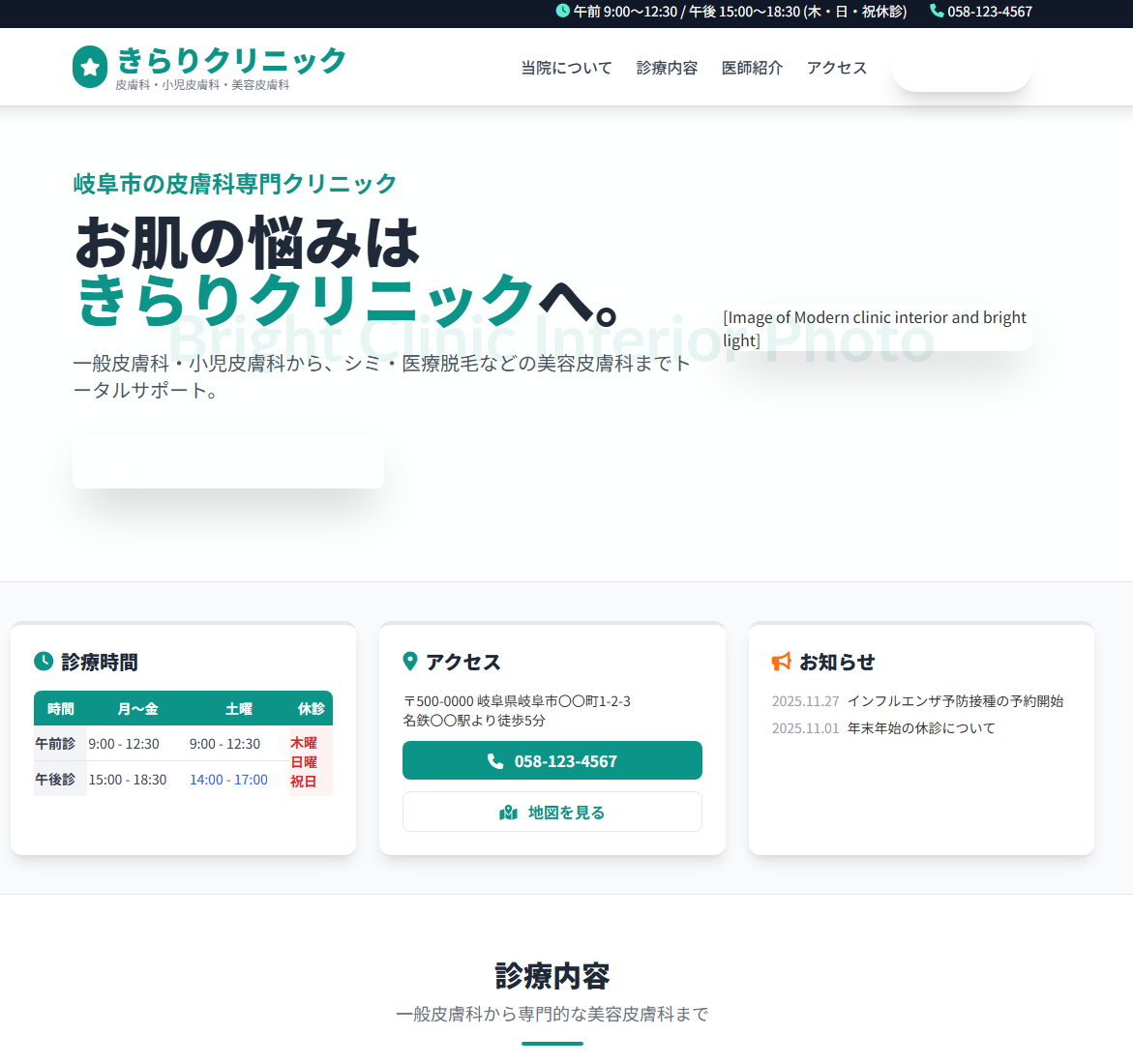The width and height of the screenshot is (1133, 1064).
Task: Click the map pin icon on the アクセス card
Action: pos(410,662)
